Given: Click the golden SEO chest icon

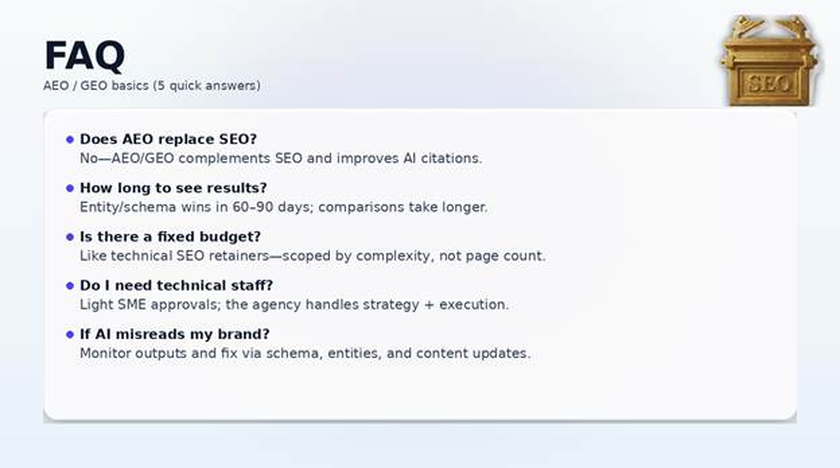Looking at the screenshot, I should pyautogui.click(x=771, y=60).
